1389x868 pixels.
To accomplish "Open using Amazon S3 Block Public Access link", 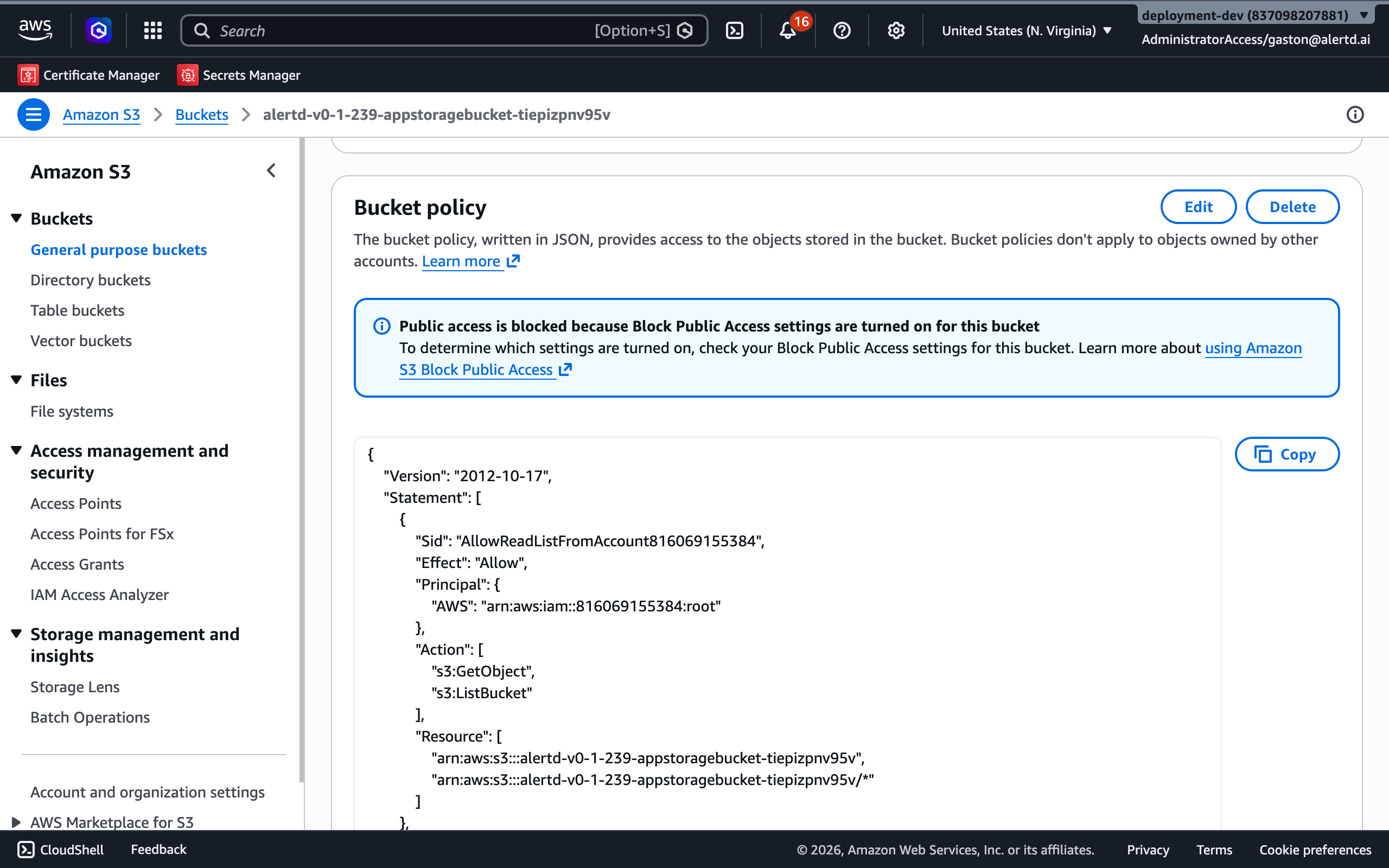I will coord(851,359).
